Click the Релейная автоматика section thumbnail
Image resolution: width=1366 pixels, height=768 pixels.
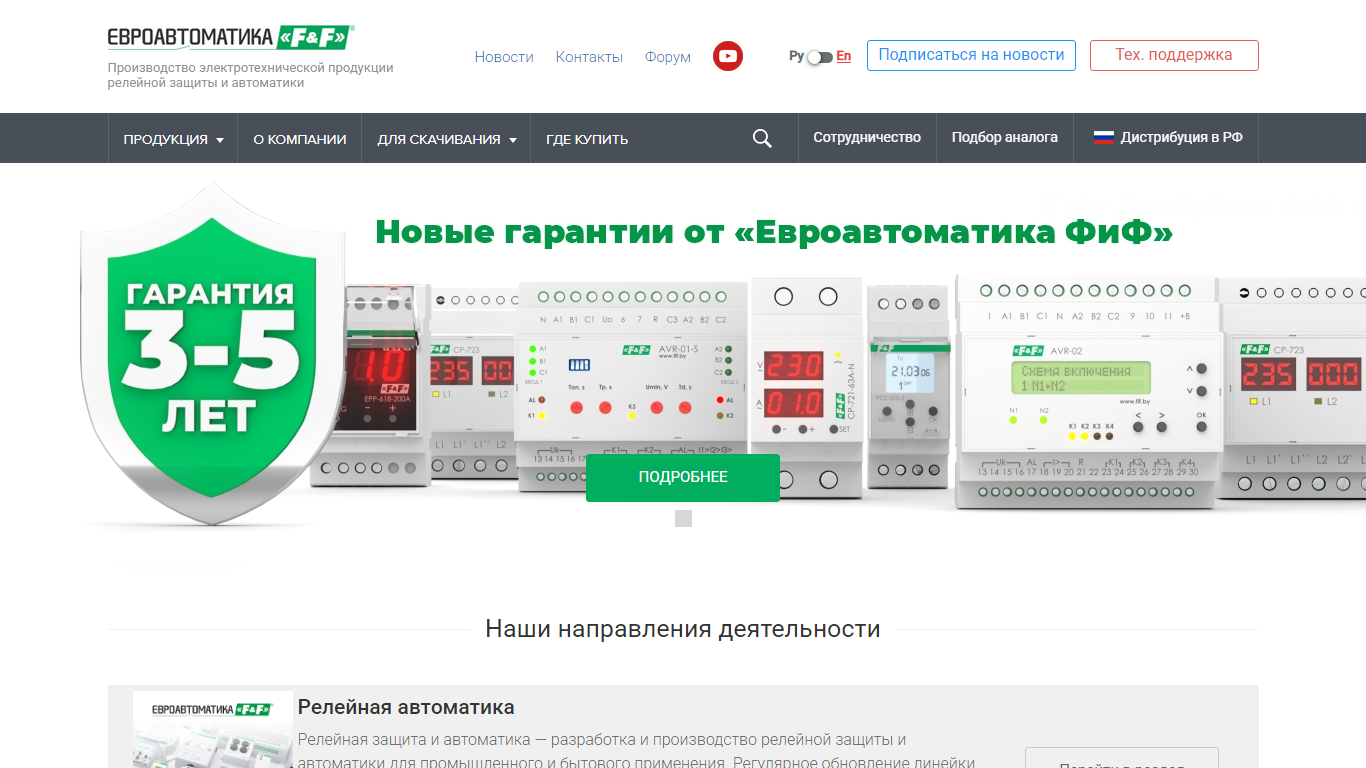point(213,729)
